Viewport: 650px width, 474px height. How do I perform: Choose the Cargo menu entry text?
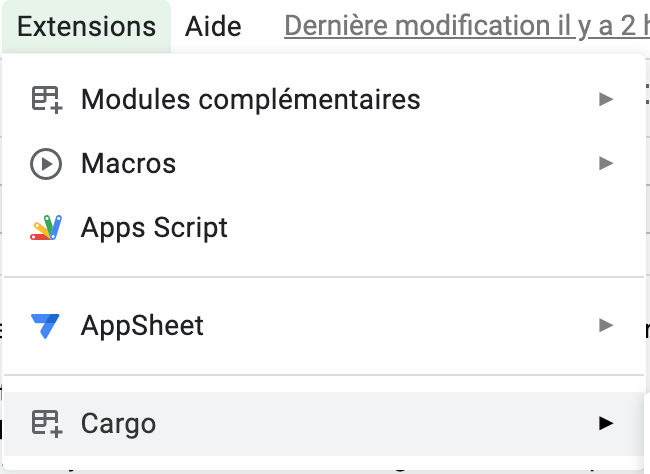[118, 423]
